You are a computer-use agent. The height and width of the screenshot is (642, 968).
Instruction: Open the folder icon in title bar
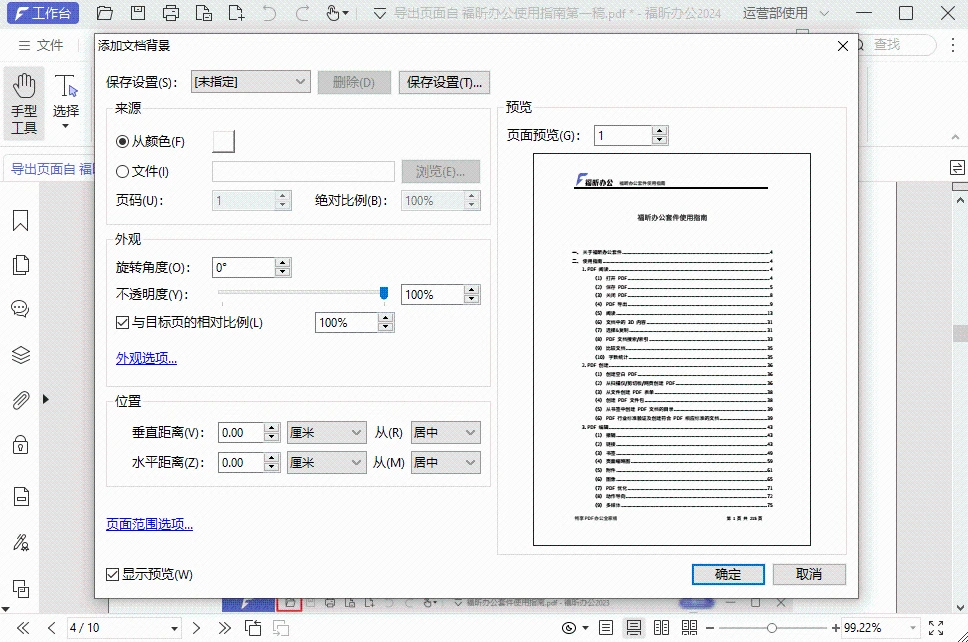105,13
